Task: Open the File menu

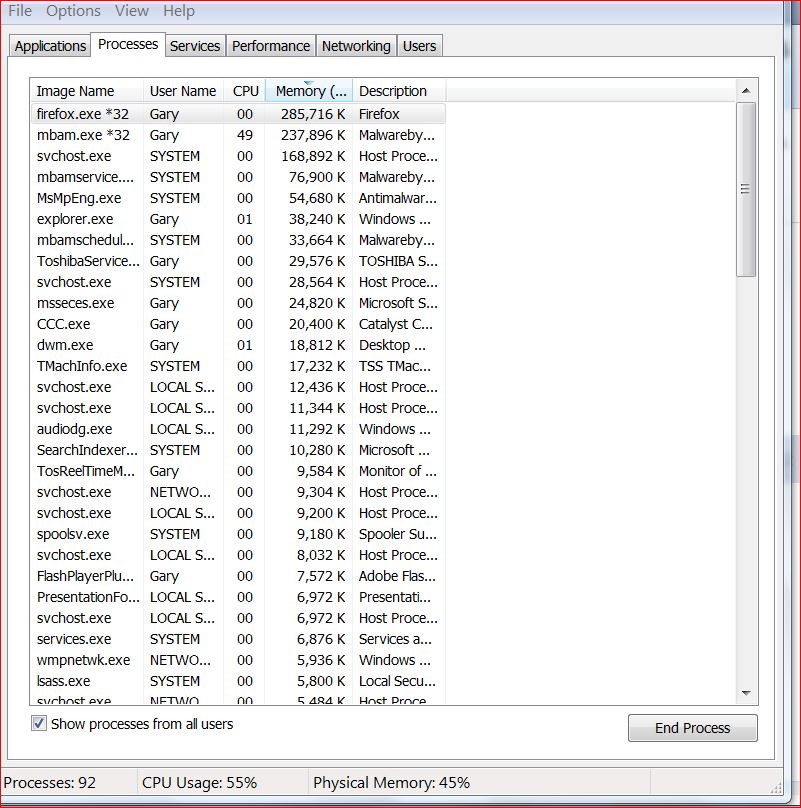Action: 20,11
